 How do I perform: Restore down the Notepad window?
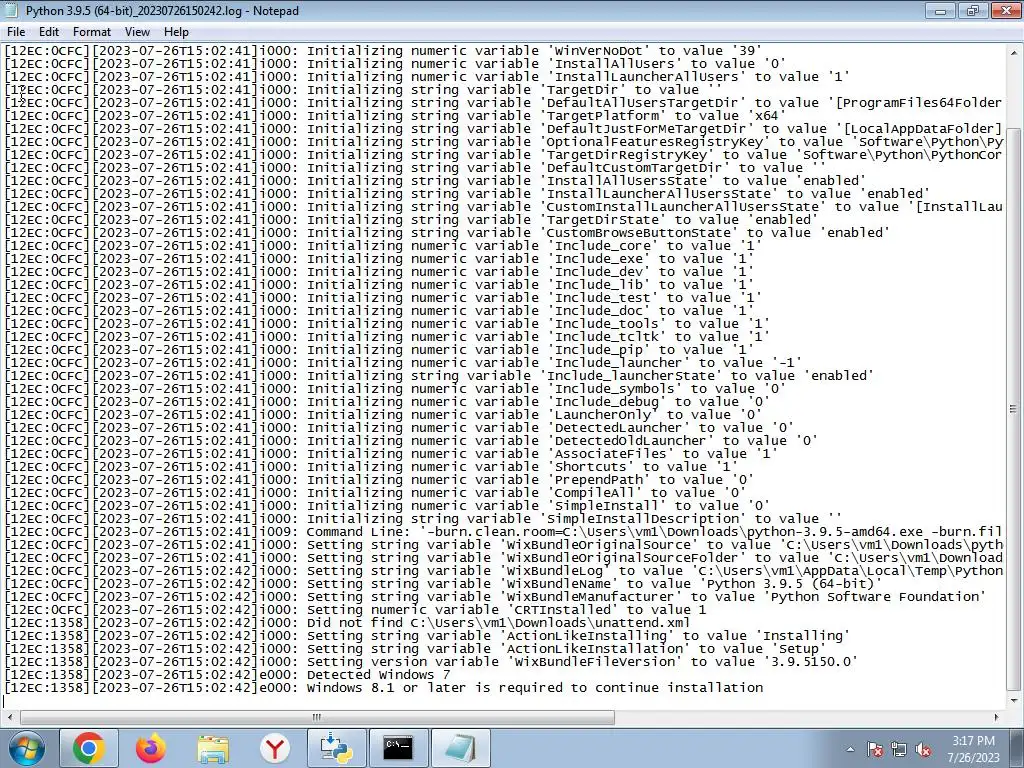973,11
